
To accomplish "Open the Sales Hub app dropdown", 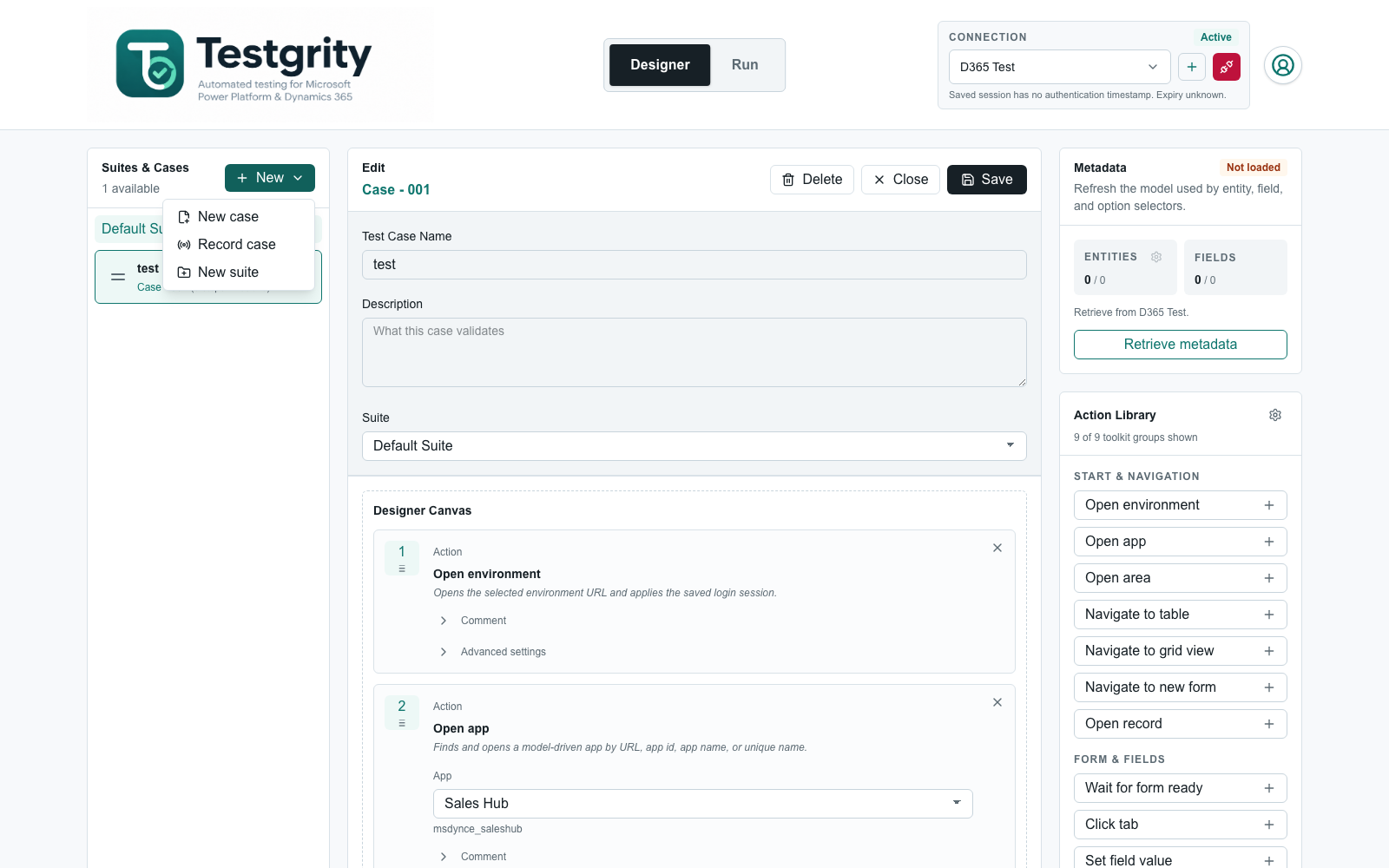I will pyautogui.click(x=703, y=804).
